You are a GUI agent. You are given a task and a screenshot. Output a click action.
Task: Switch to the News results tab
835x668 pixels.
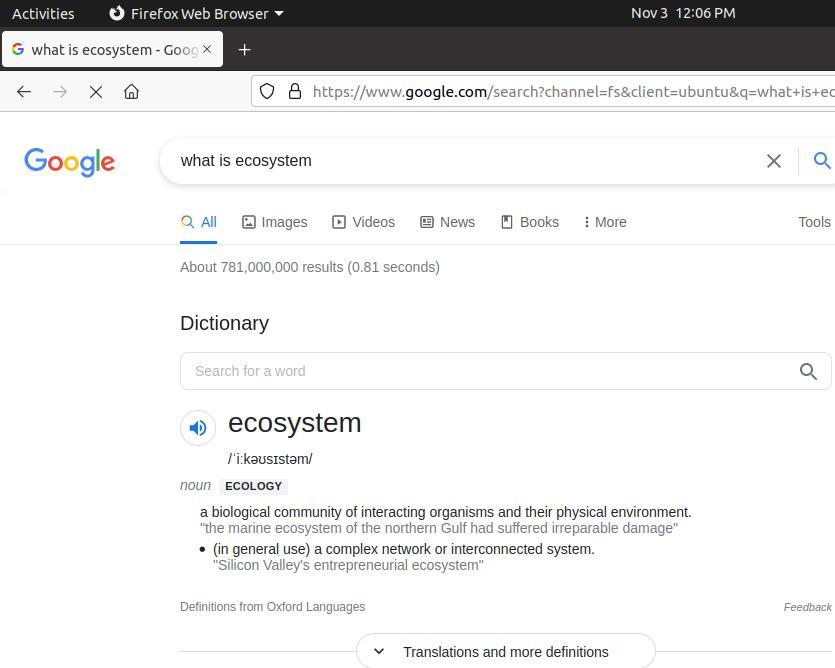coord(447,222)
